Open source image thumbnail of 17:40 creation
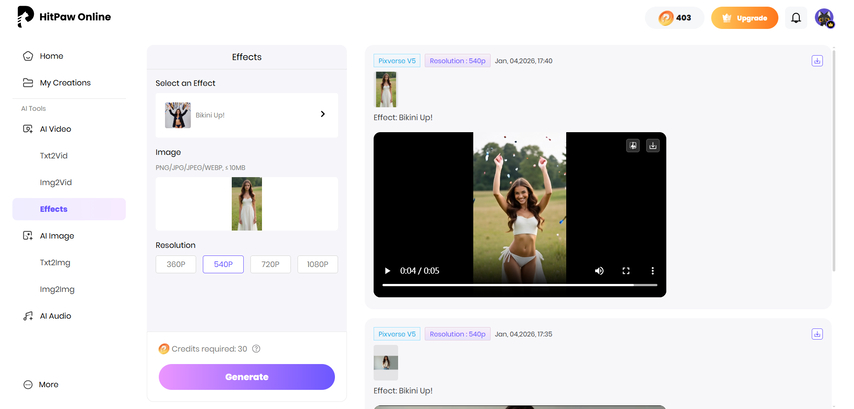This screenshot has width=854, height=409. (386, 89)
